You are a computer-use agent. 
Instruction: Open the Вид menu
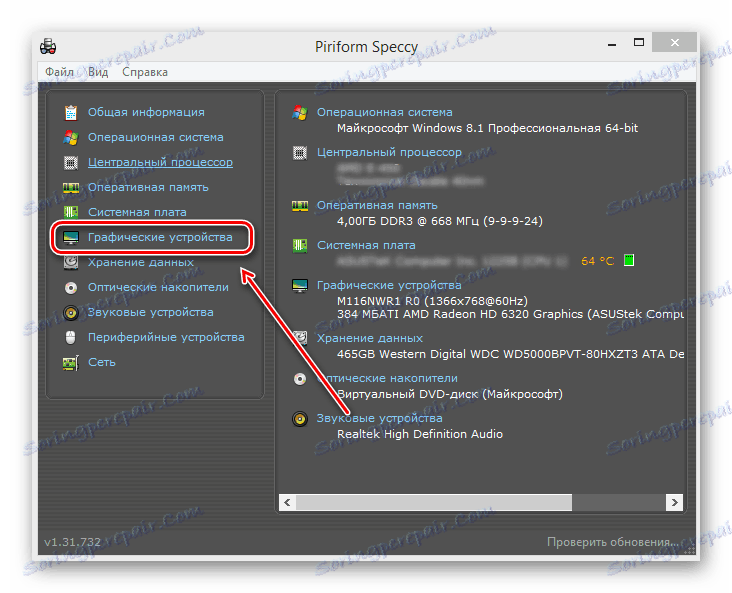point(98,72)
